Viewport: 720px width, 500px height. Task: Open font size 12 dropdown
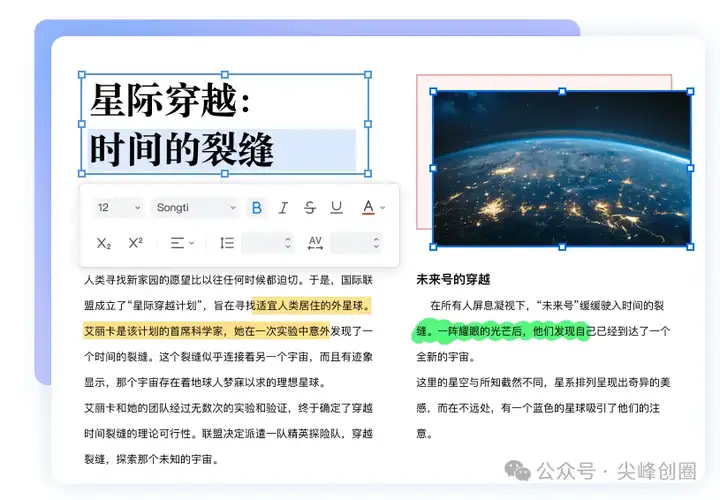point(118,208)
